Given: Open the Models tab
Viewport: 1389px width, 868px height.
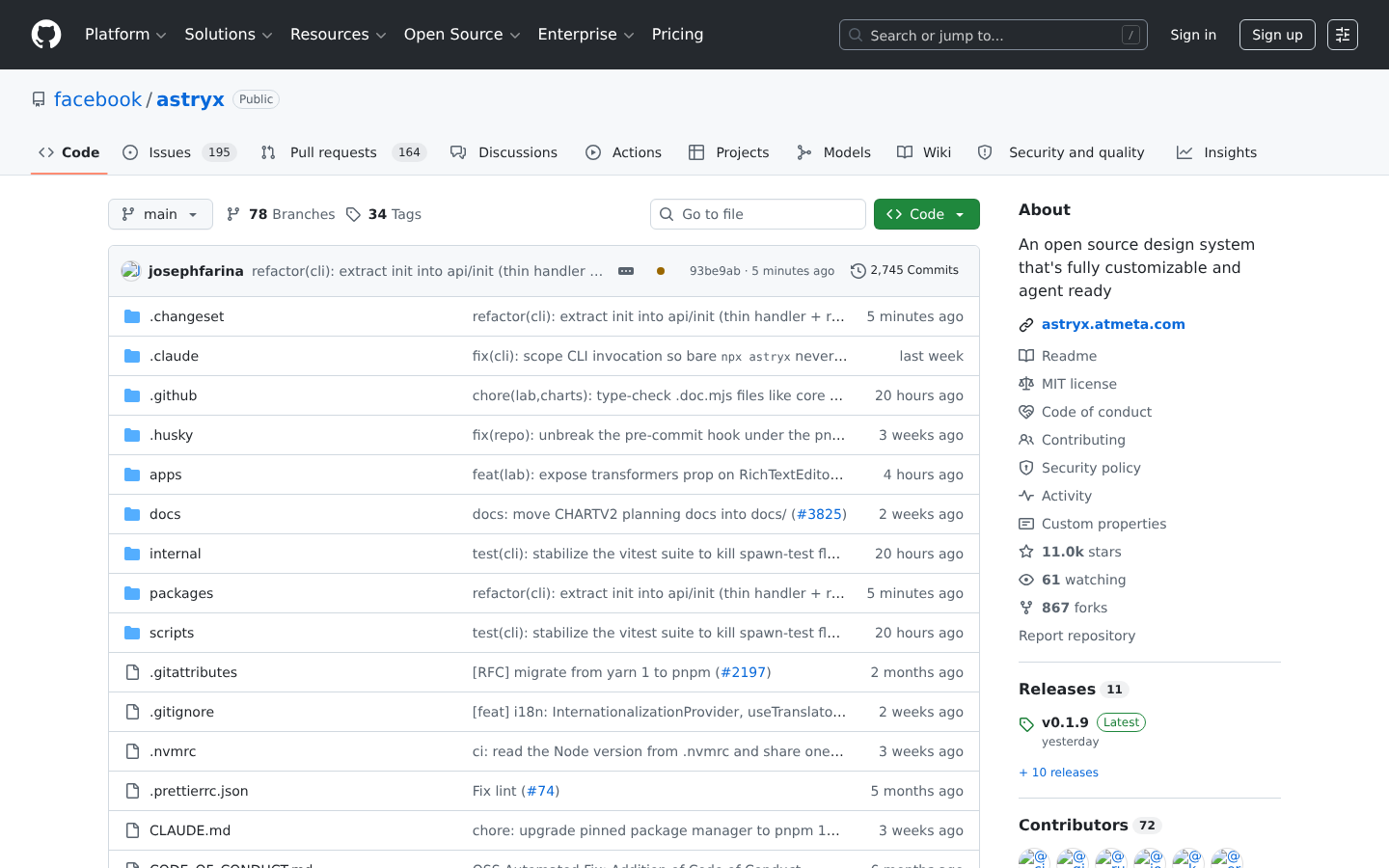Looking at the screenshot, I should [834, 152].
